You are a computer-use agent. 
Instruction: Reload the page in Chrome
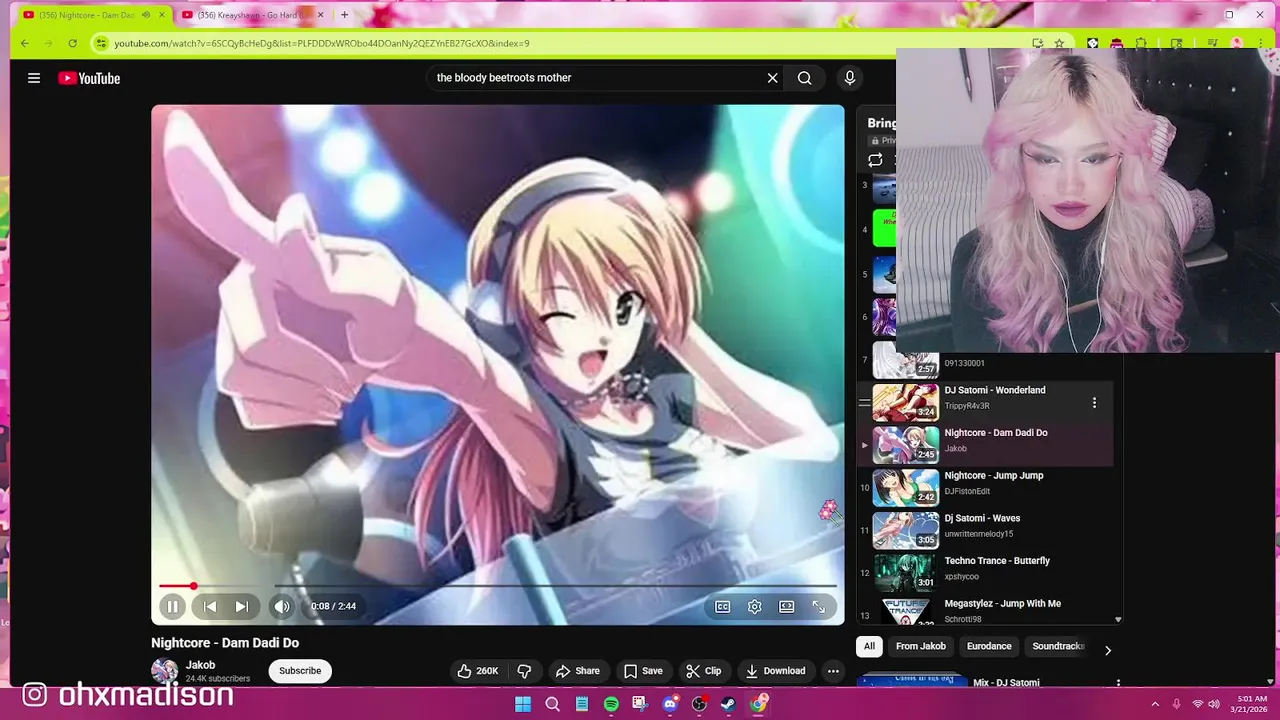[x=72, y=43]
